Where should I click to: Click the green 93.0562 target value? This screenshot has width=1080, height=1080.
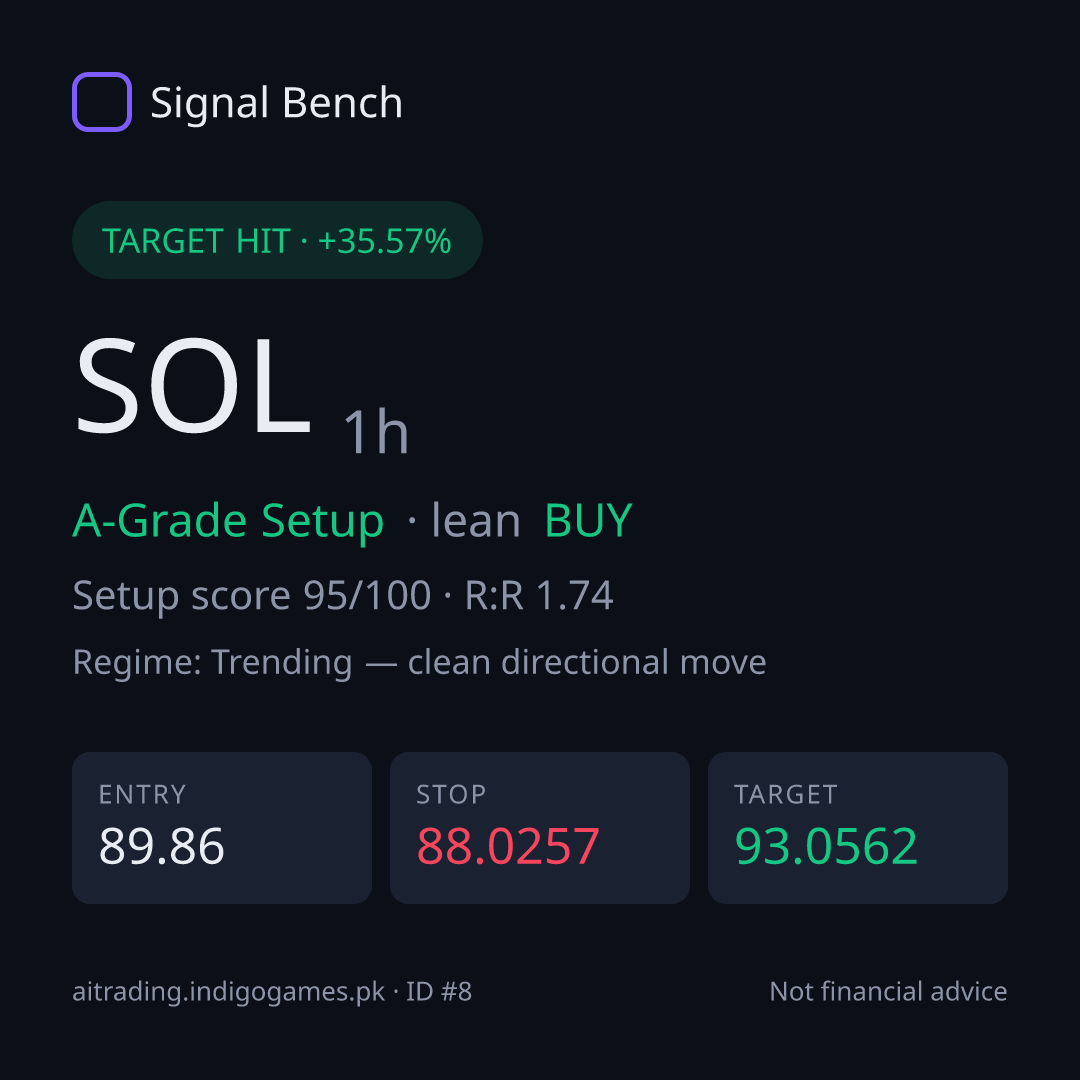(x=826, y=847)
